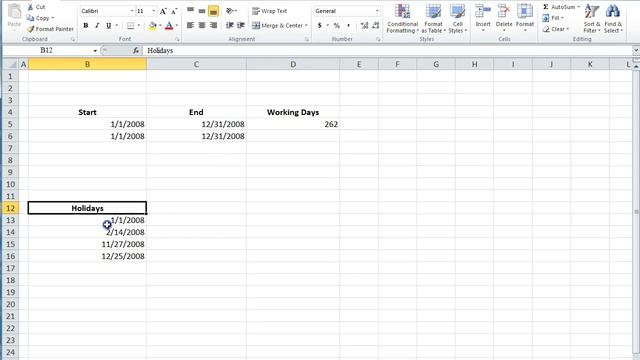Select holiday cell 12/25/2008
The width and height of the screenshot is (640, 360).
[x=87, y=256]
